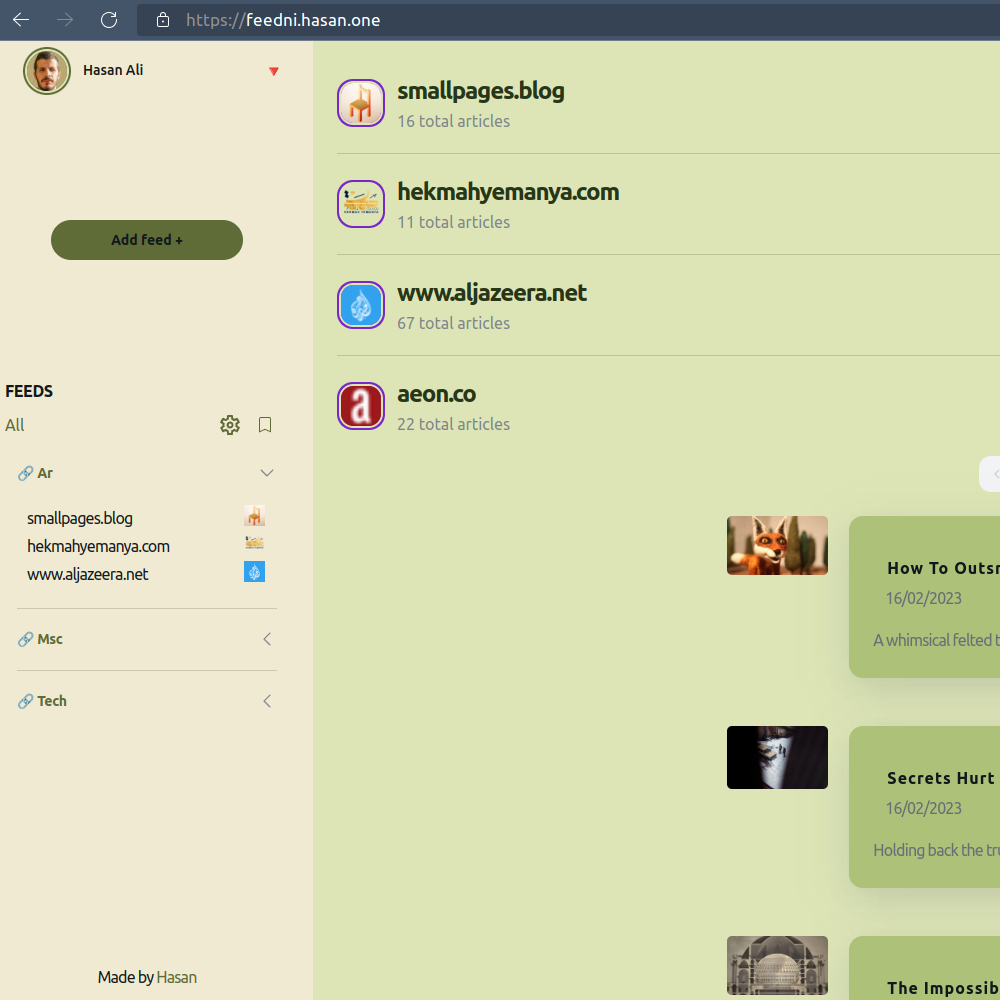Open bookmarks via the bookmark icon
Screen dimensions: 1000x1000
click(x=265, y=425)
